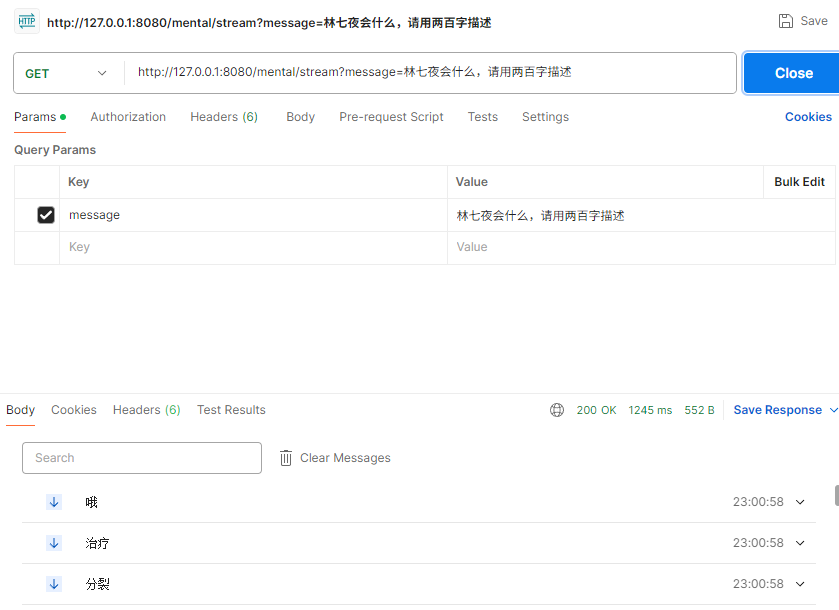
Task: Click the 治疗 message text
Action: click(97, 543)
